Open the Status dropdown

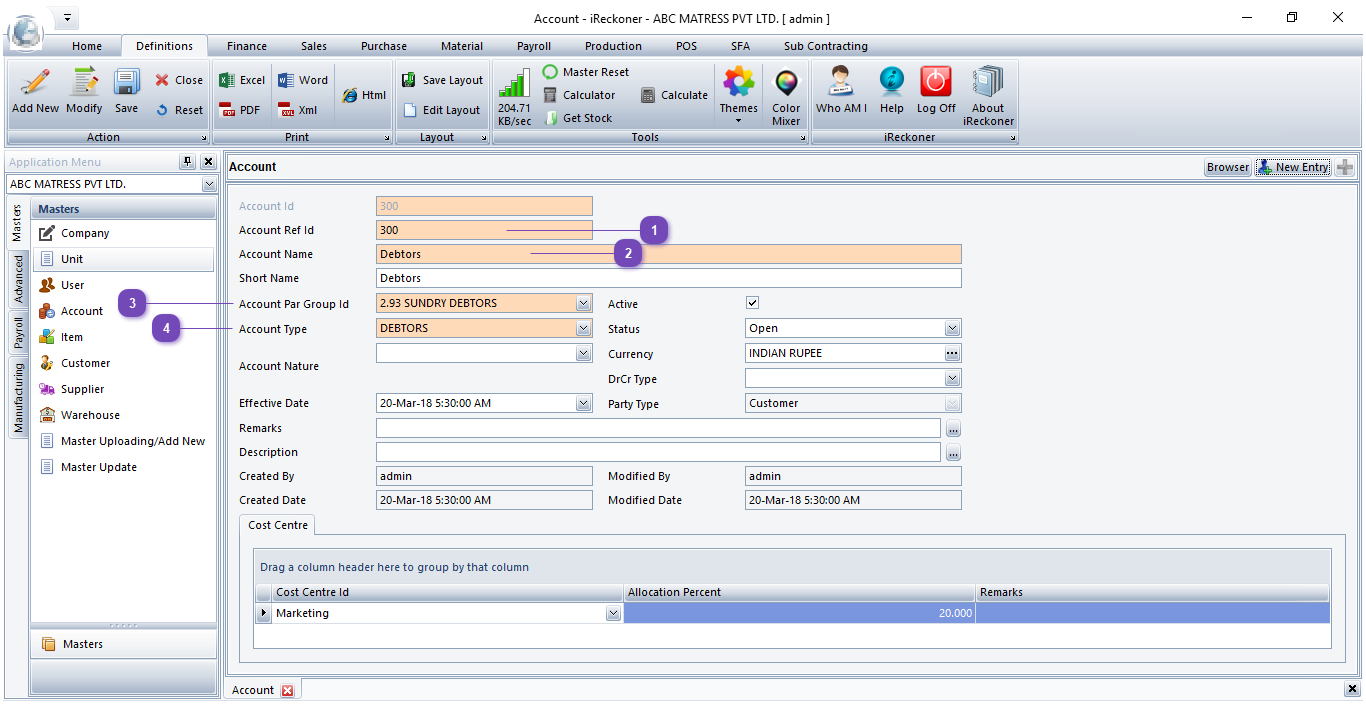click(952, 328)
